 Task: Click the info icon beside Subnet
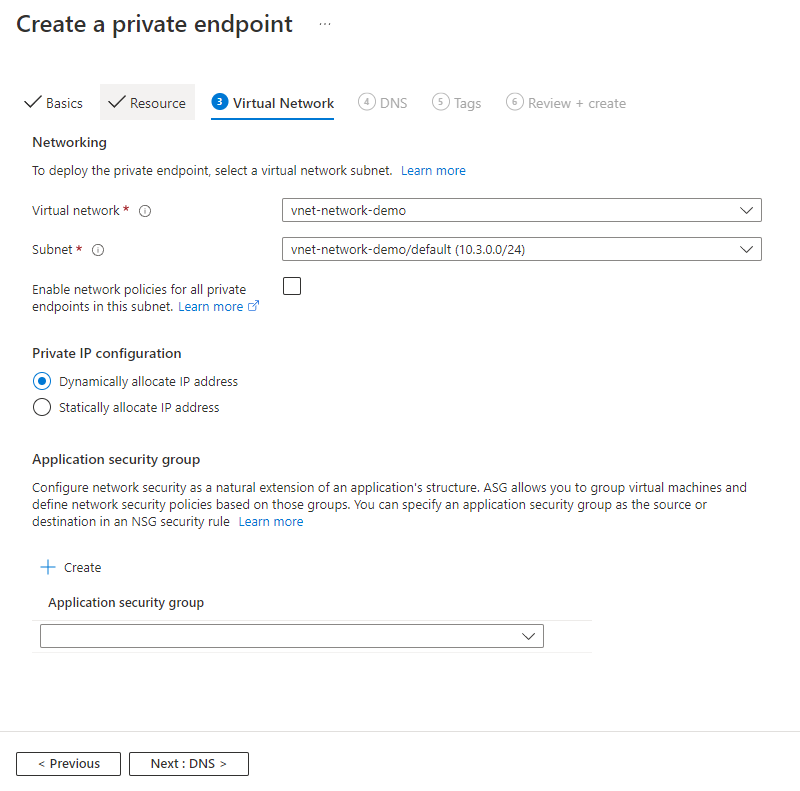[97, 251]
